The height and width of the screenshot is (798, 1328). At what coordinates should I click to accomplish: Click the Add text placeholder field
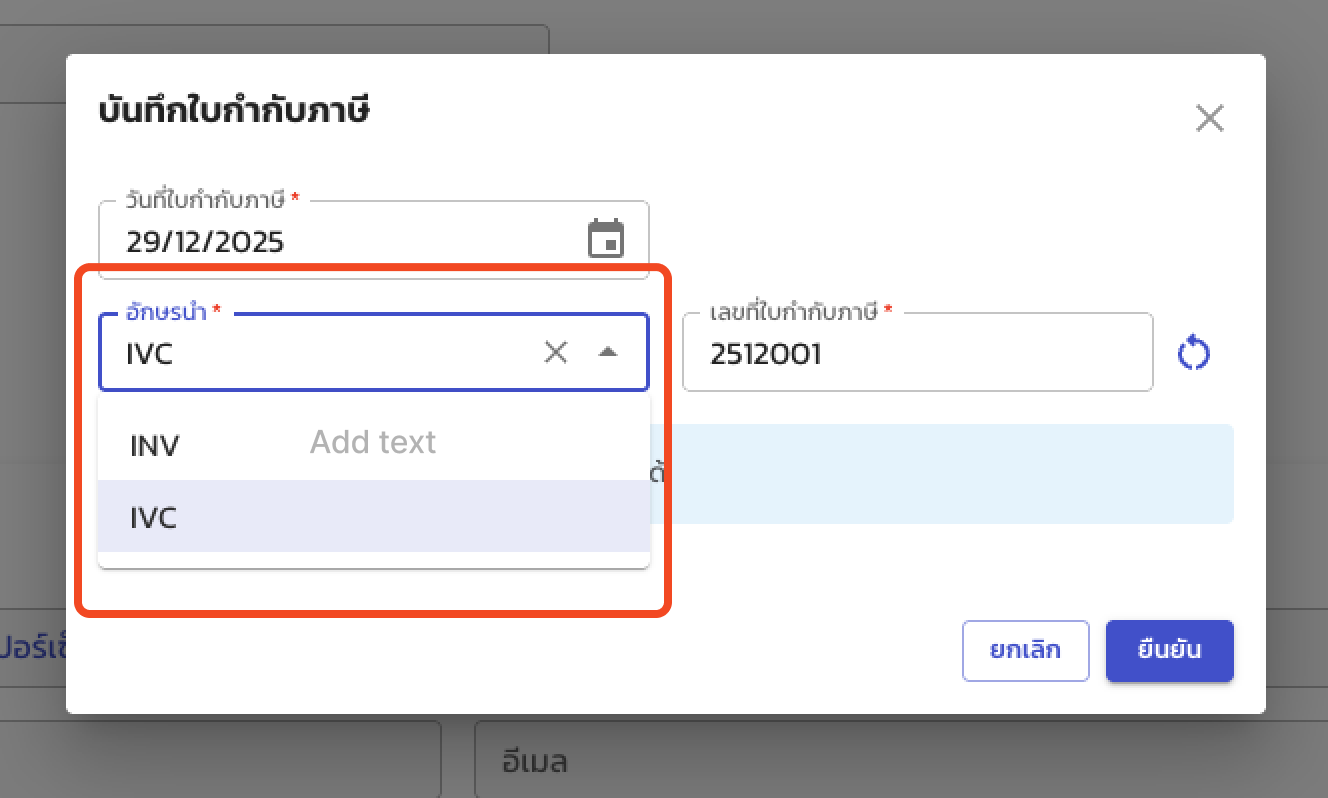point(372,441)
